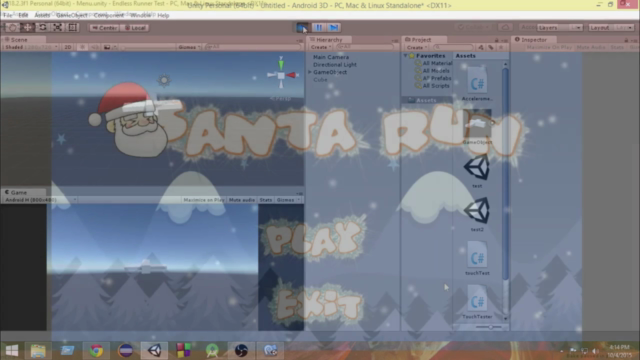Select the Inspector tab
This screenshot has height=360, width=640.
click(531, 40)
